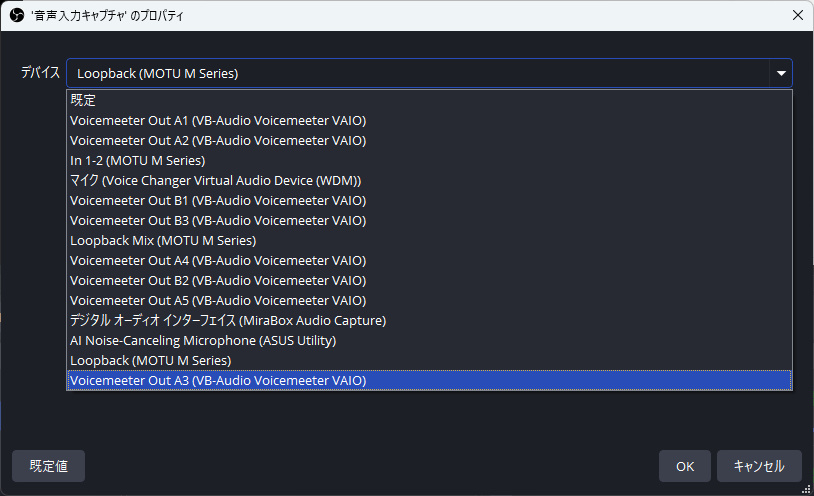The height and width of the screenshot is (496, 814).
Task: Choose Voicemeeter Out A4 entry
Action: pos(218,260)
